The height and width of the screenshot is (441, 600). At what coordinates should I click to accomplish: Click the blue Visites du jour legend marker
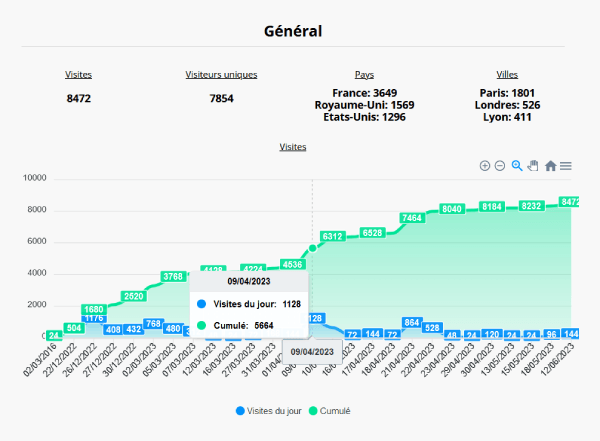240,411
